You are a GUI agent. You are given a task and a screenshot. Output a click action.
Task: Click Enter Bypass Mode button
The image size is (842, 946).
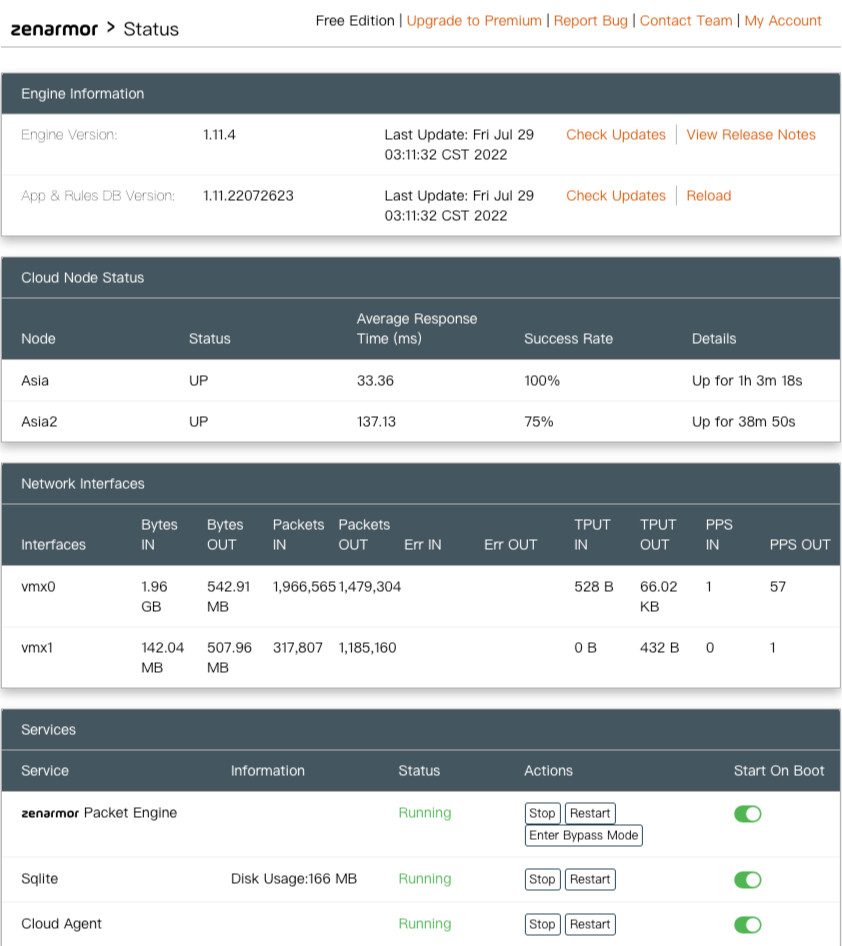click(583, 836)
